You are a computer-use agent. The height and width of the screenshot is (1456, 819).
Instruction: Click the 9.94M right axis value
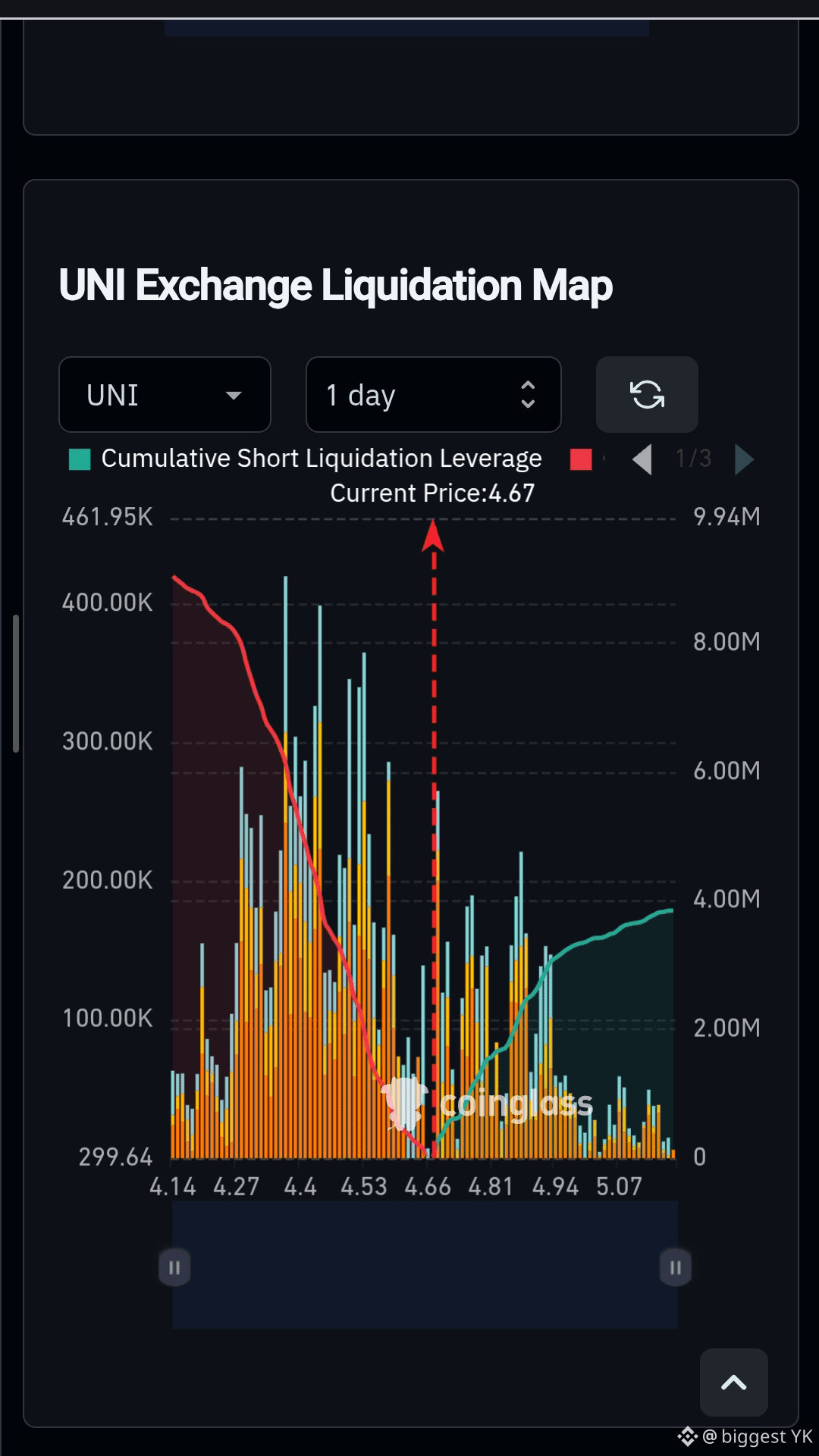click(726, 517)
